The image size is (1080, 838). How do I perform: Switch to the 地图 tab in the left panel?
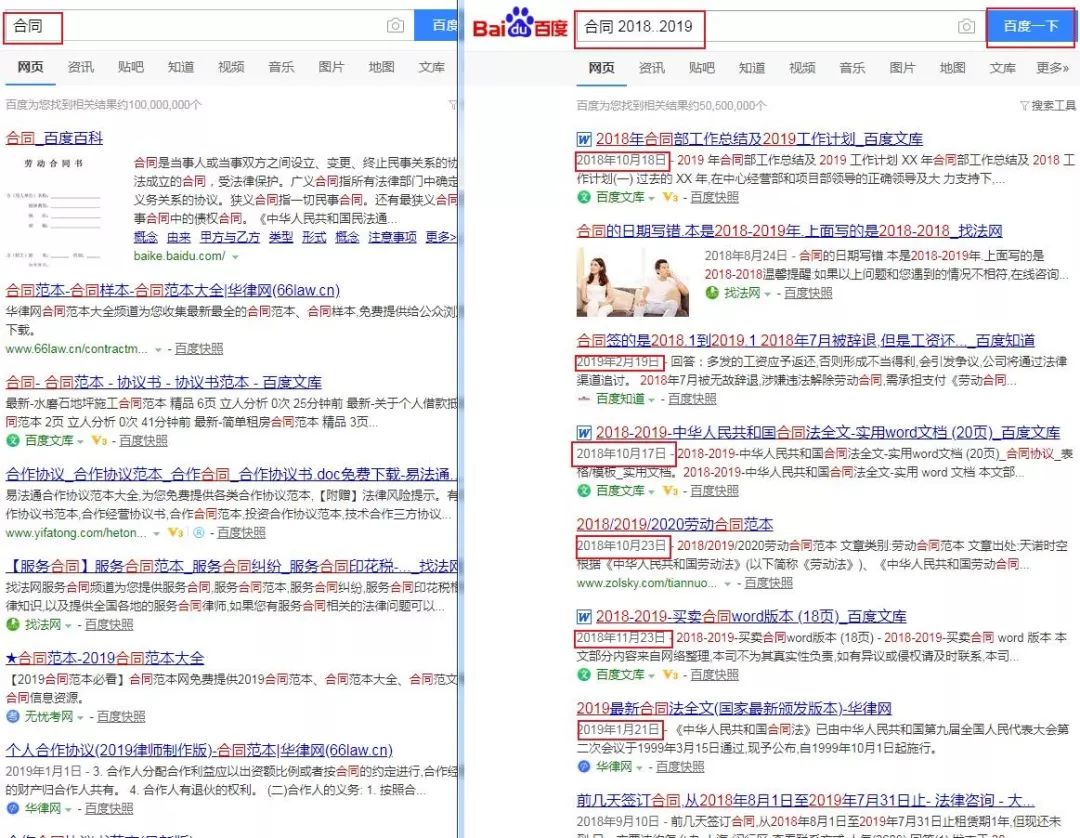click(382, 67)
